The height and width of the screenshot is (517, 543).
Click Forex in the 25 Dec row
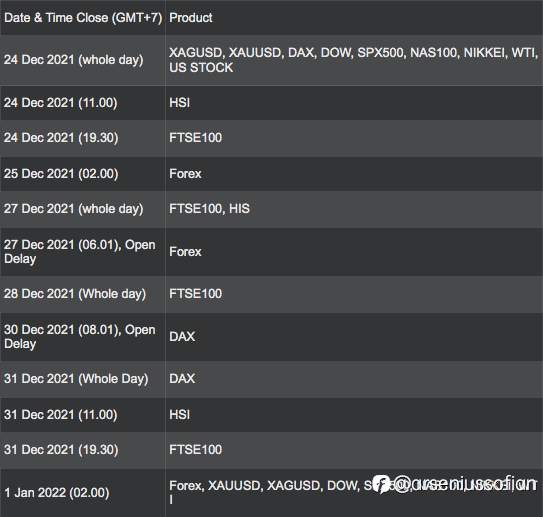[x=185, y=174]
